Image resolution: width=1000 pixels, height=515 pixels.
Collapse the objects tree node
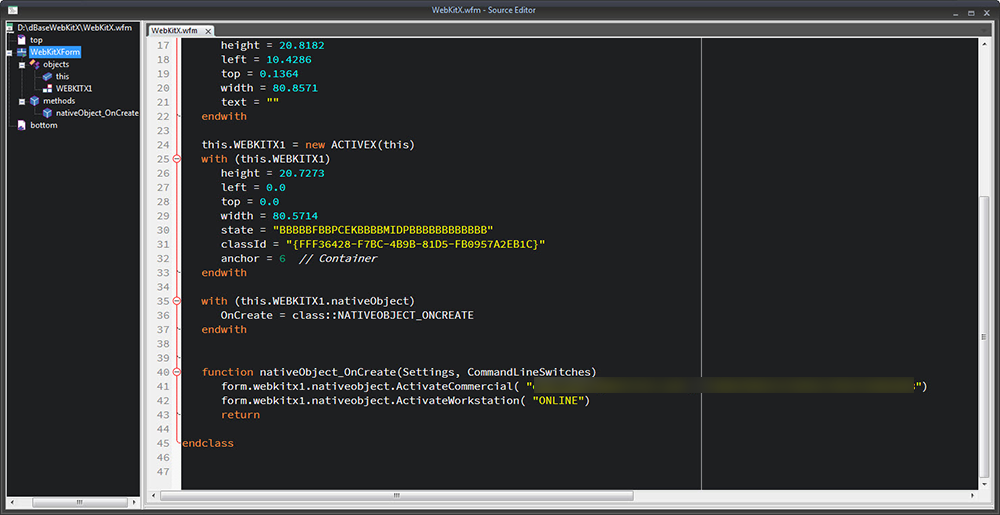(22, 64)
